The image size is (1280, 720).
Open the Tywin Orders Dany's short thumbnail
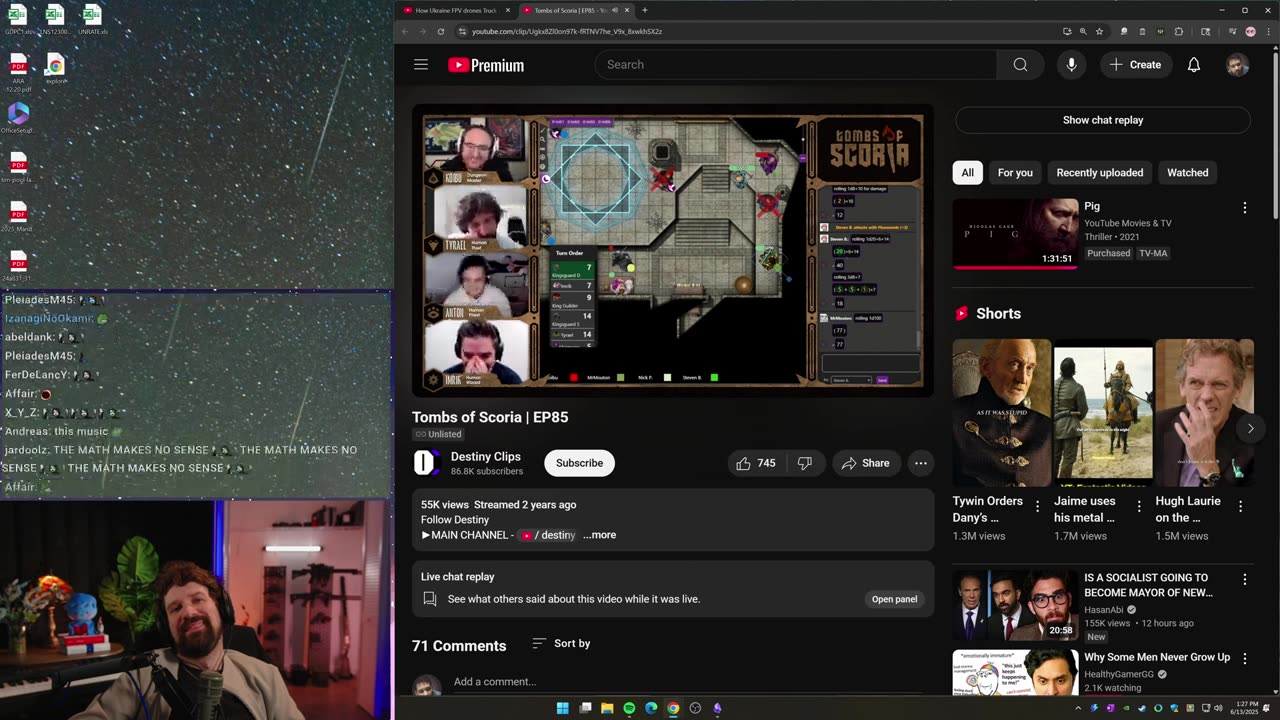click(x=1002, y=413)
